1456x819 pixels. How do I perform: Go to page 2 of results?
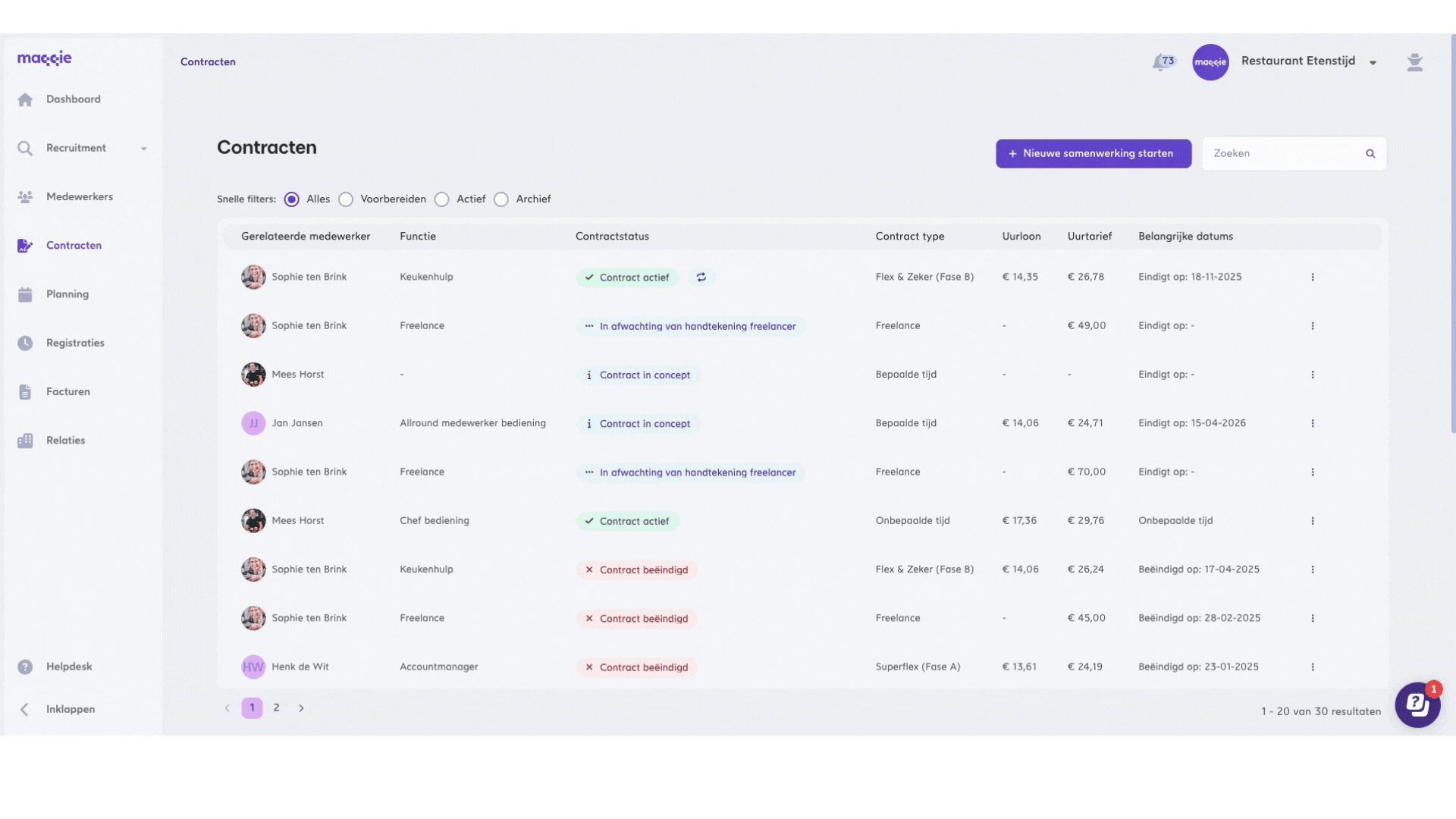(277, 708)
